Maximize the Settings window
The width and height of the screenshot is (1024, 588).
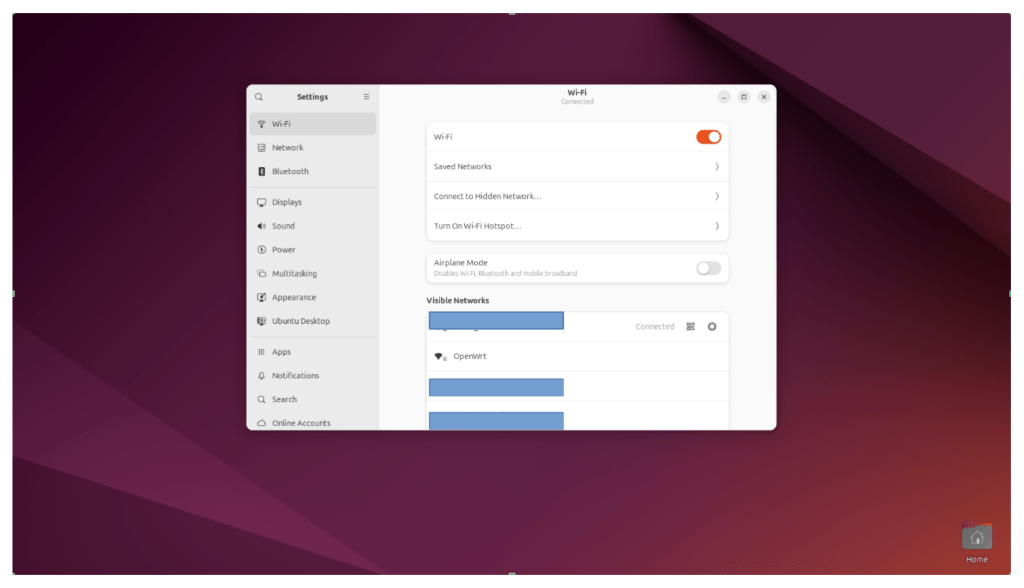point(743,97)
